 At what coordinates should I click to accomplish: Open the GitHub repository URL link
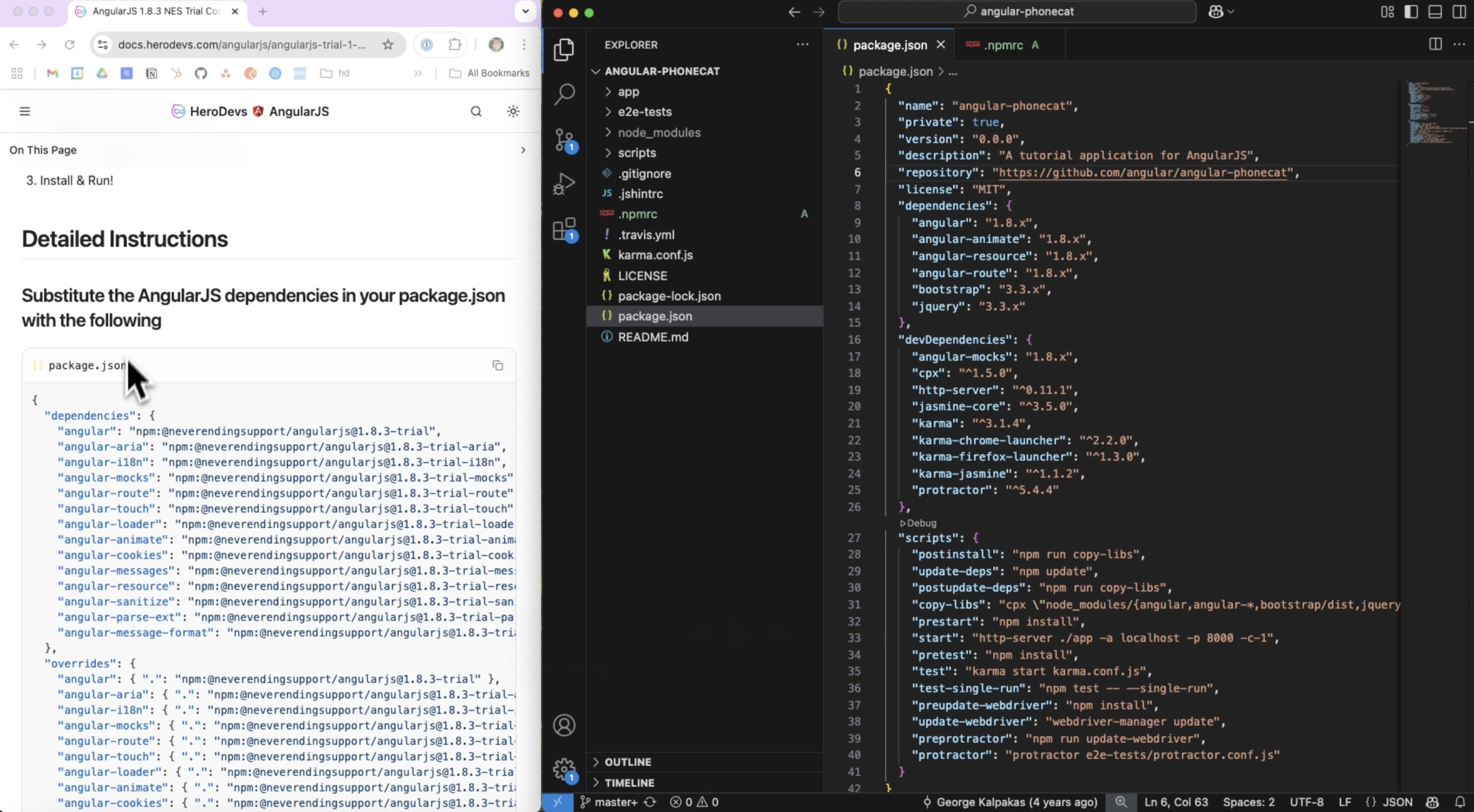point(1139,173)
